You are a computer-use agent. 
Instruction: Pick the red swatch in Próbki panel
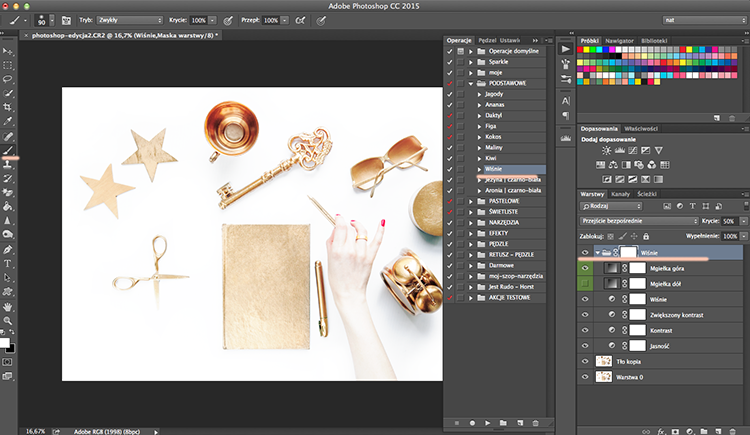click(580, 49)
